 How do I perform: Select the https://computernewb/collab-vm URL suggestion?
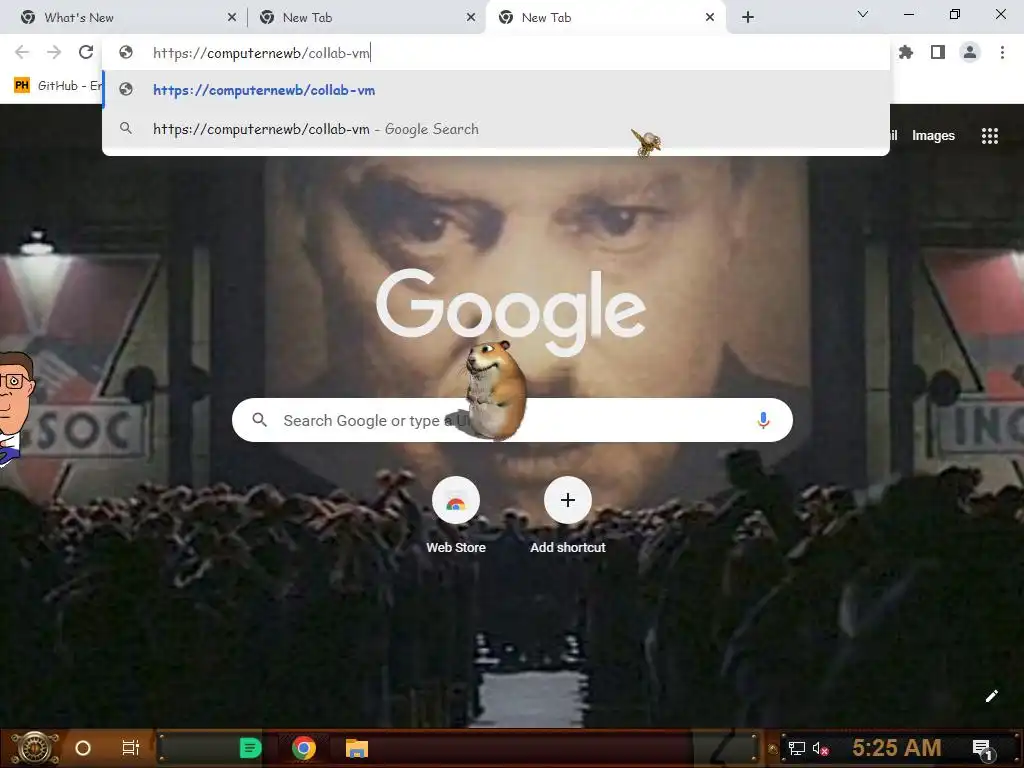coord(496,90)
